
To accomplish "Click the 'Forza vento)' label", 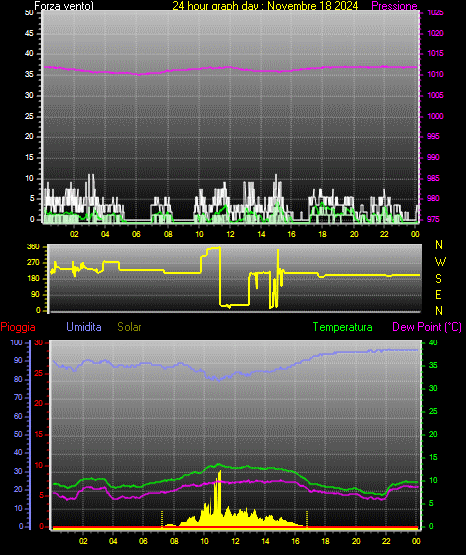I will [64, 6].
